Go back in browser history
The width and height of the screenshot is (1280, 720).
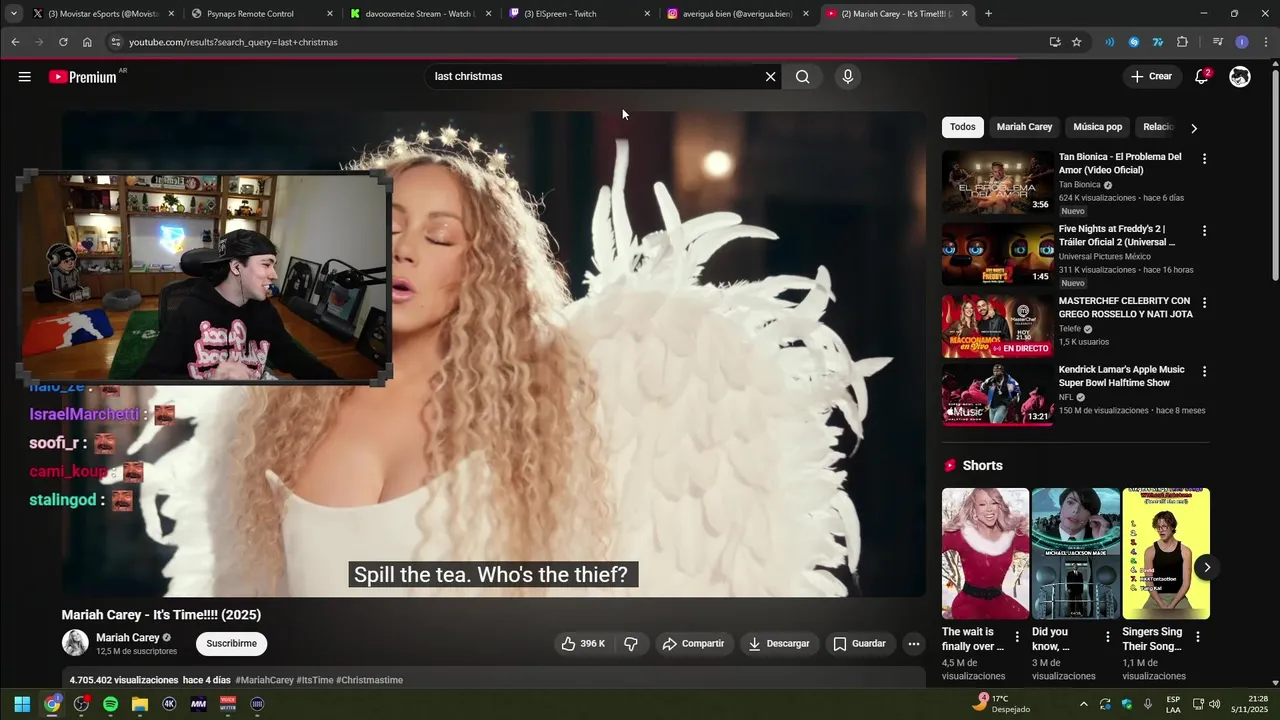pyautogui.click(x=15, y=42)
